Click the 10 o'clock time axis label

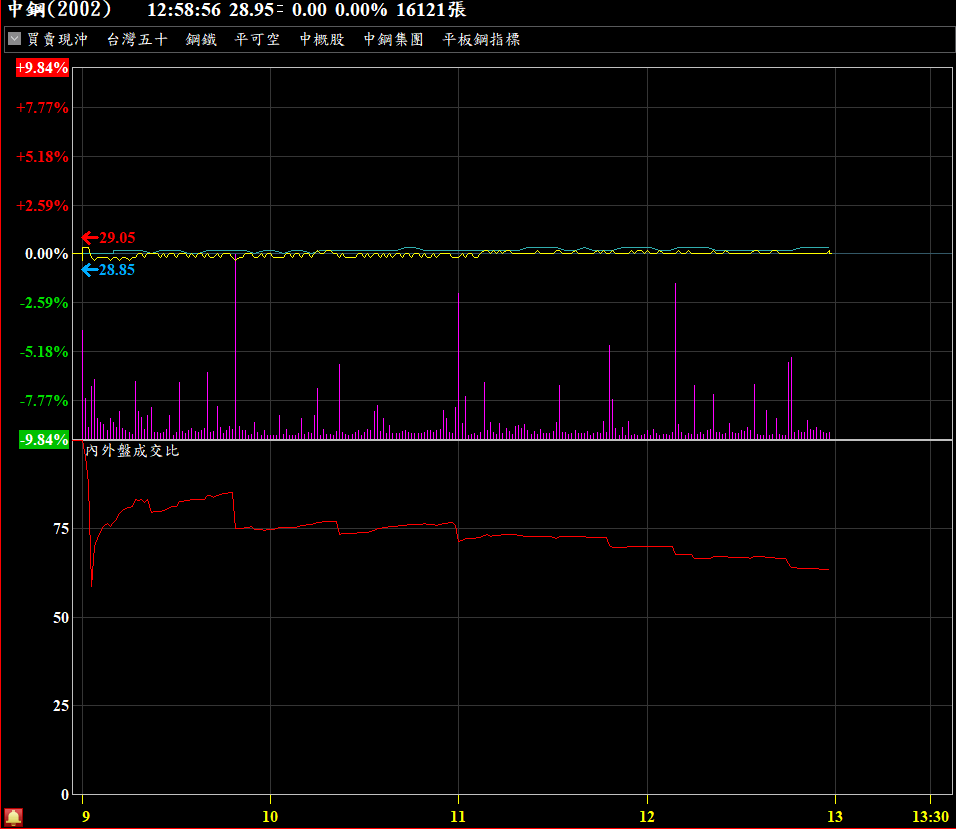(x=270, y=816)
